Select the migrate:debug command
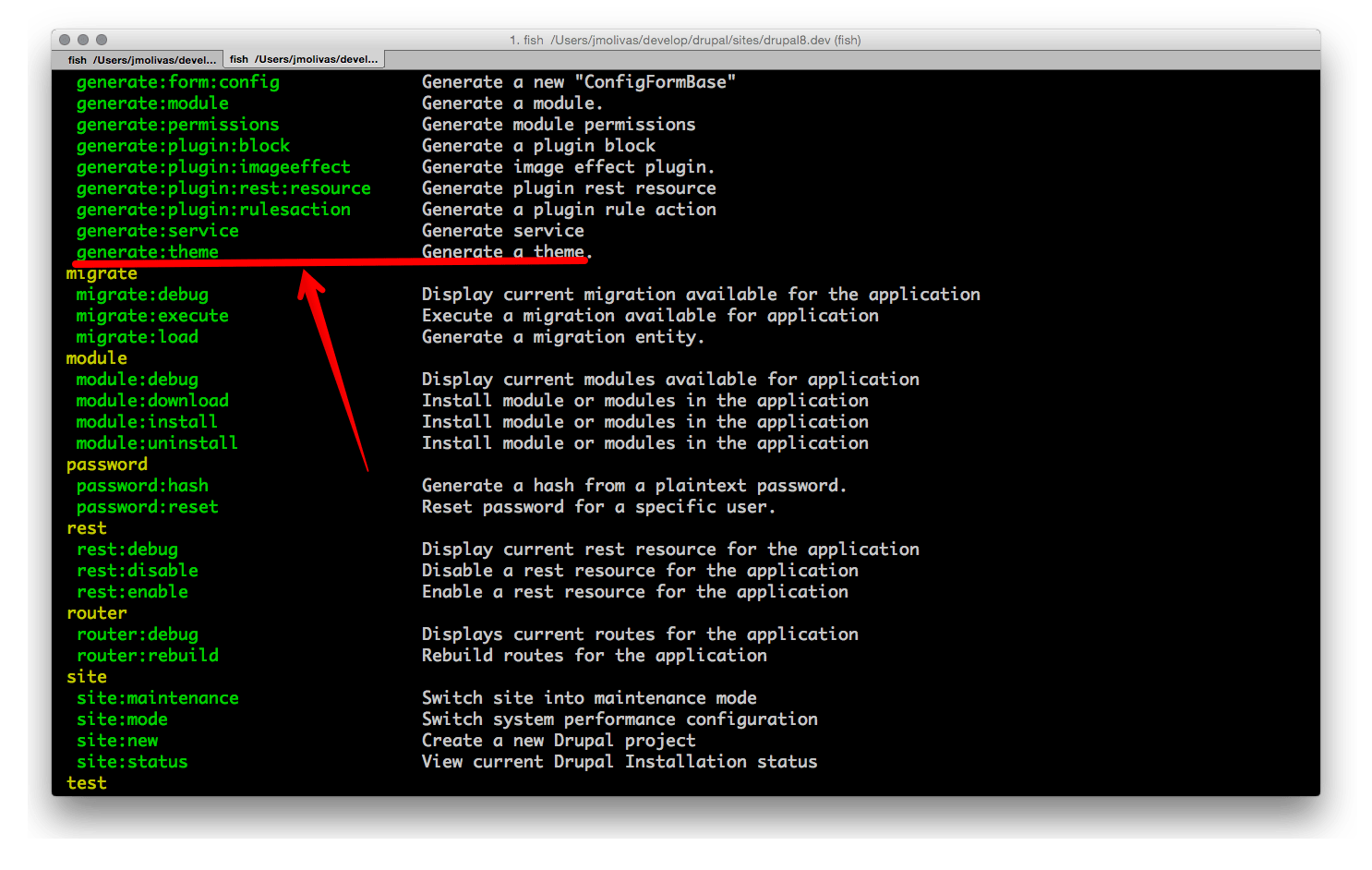The image size is (1372, 870). (x=142, y=295)
